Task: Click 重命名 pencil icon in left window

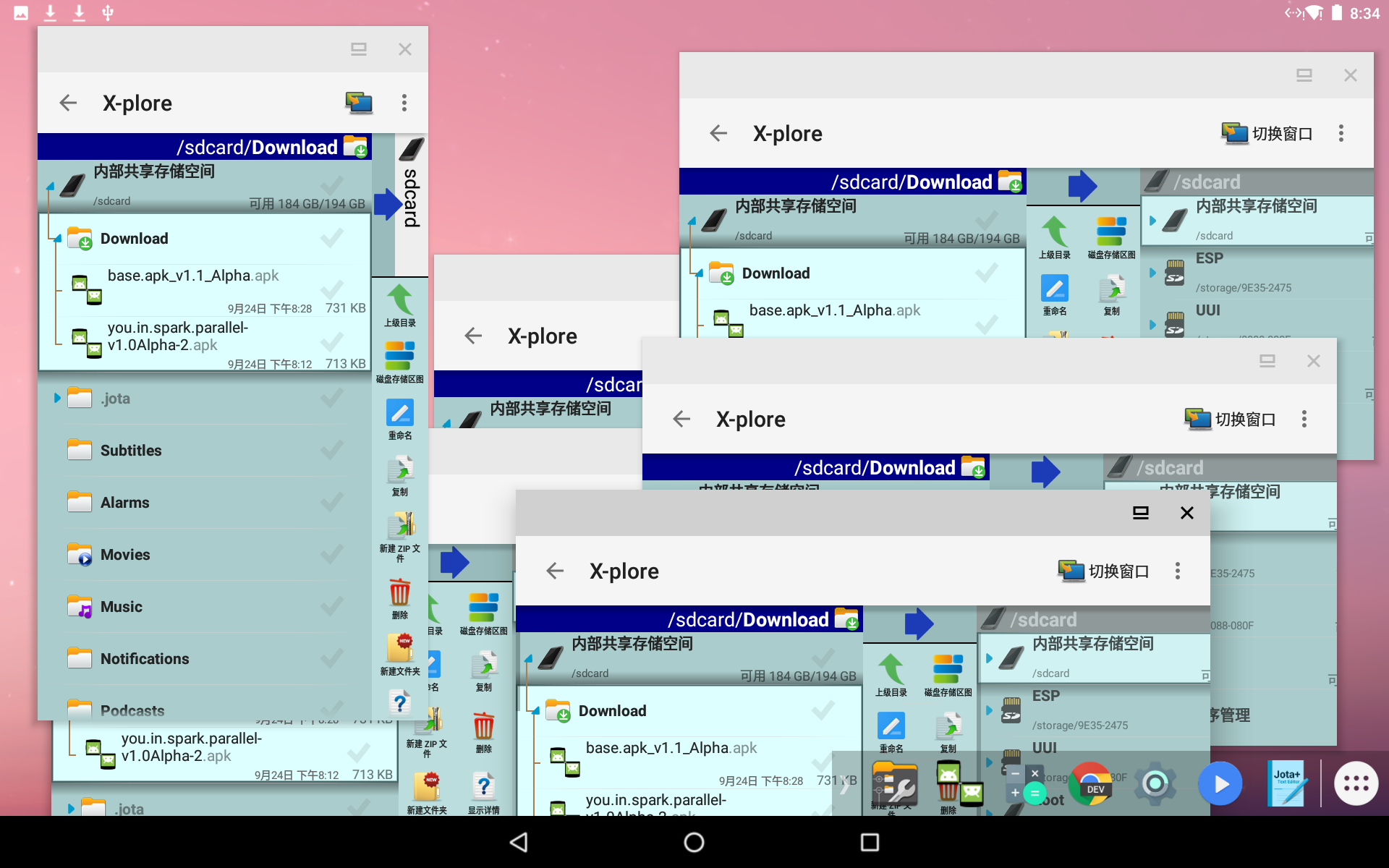Action: click(400, 414)
